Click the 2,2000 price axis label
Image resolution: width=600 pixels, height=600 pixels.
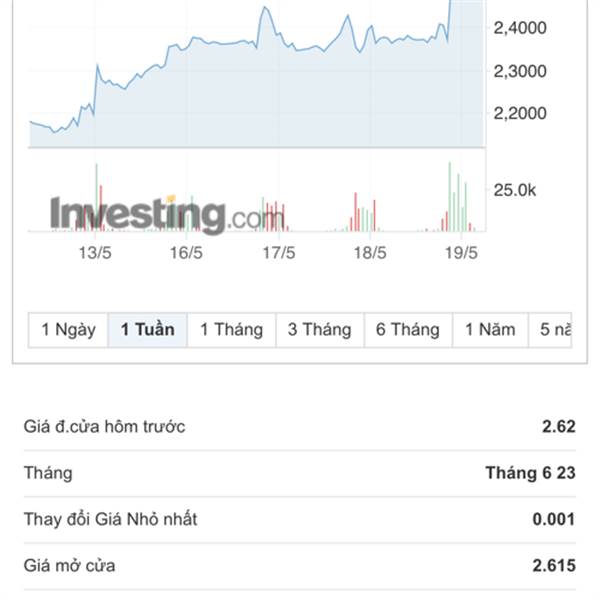520,113
